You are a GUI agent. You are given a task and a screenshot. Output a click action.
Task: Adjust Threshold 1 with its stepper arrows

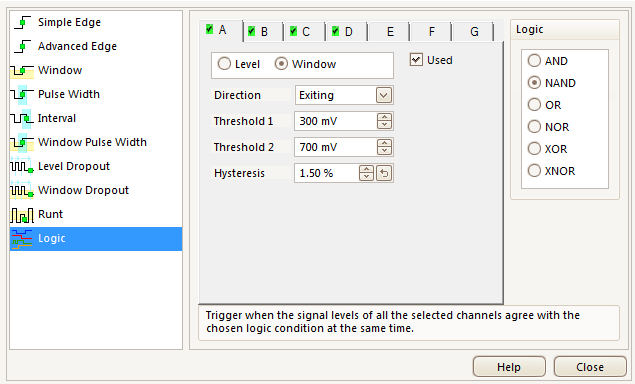384,121
